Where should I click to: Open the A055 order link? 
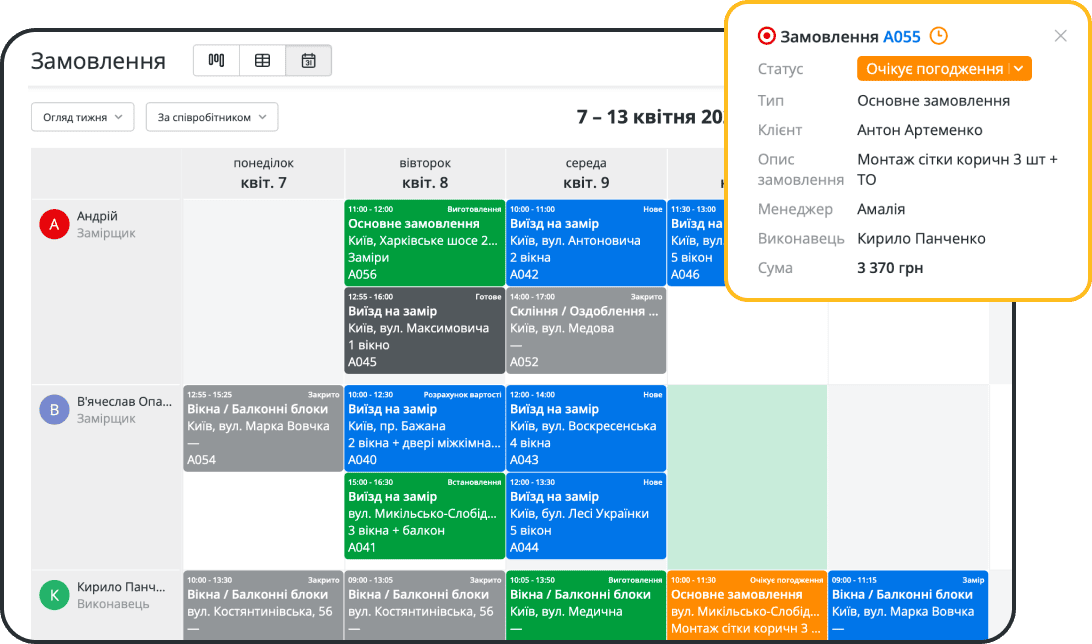901,37
